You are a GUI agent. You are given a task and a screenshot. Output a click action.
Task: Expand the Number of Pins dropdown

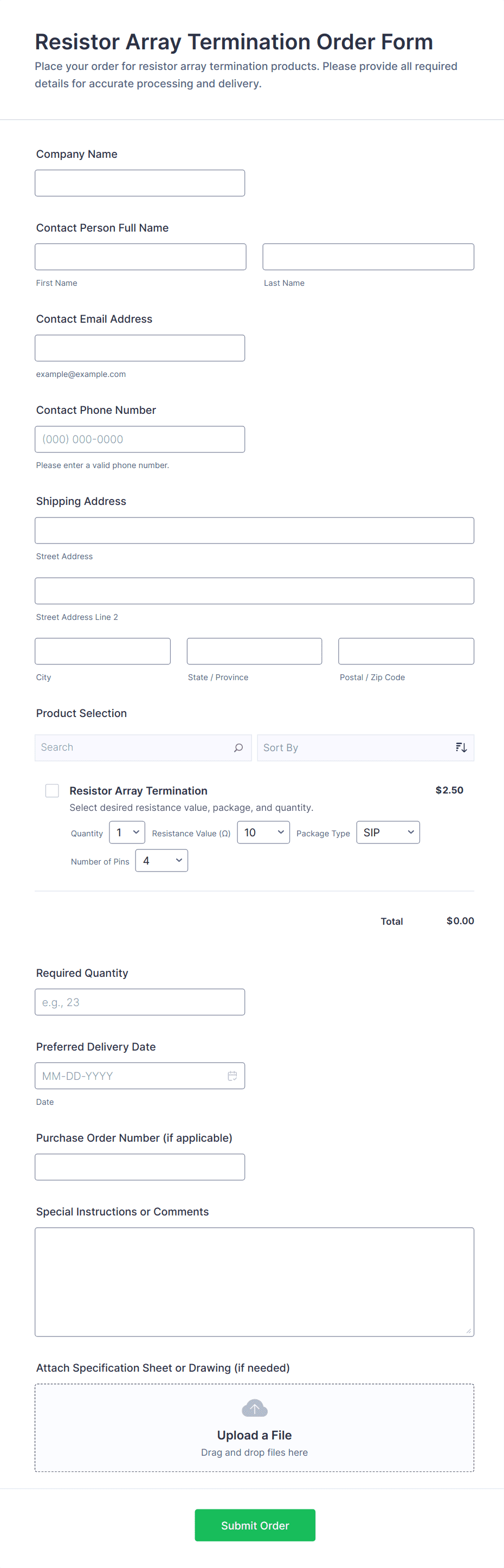(161, 860)
